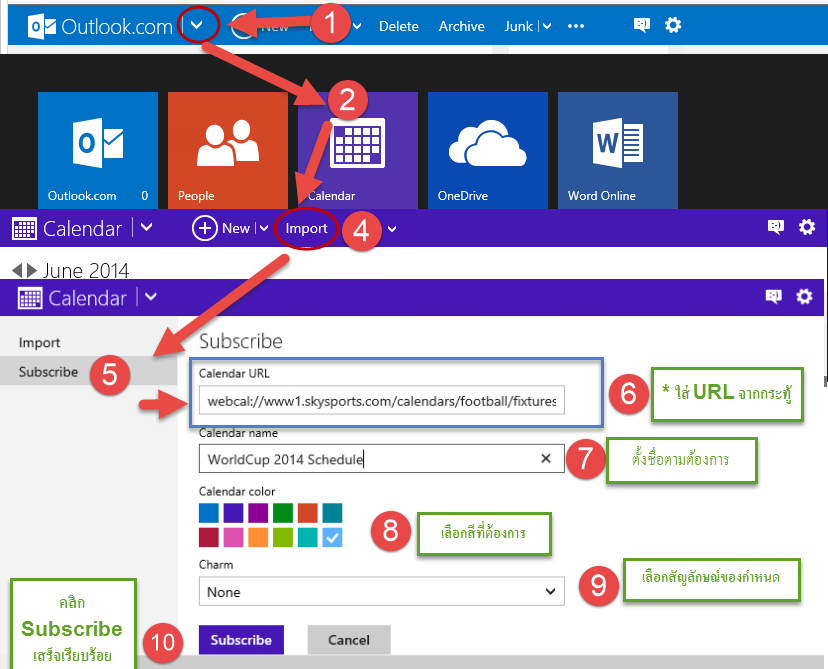Open the more actions ellipsis menu
Screen dimensions: 828x669
click(x=576, y=26)
